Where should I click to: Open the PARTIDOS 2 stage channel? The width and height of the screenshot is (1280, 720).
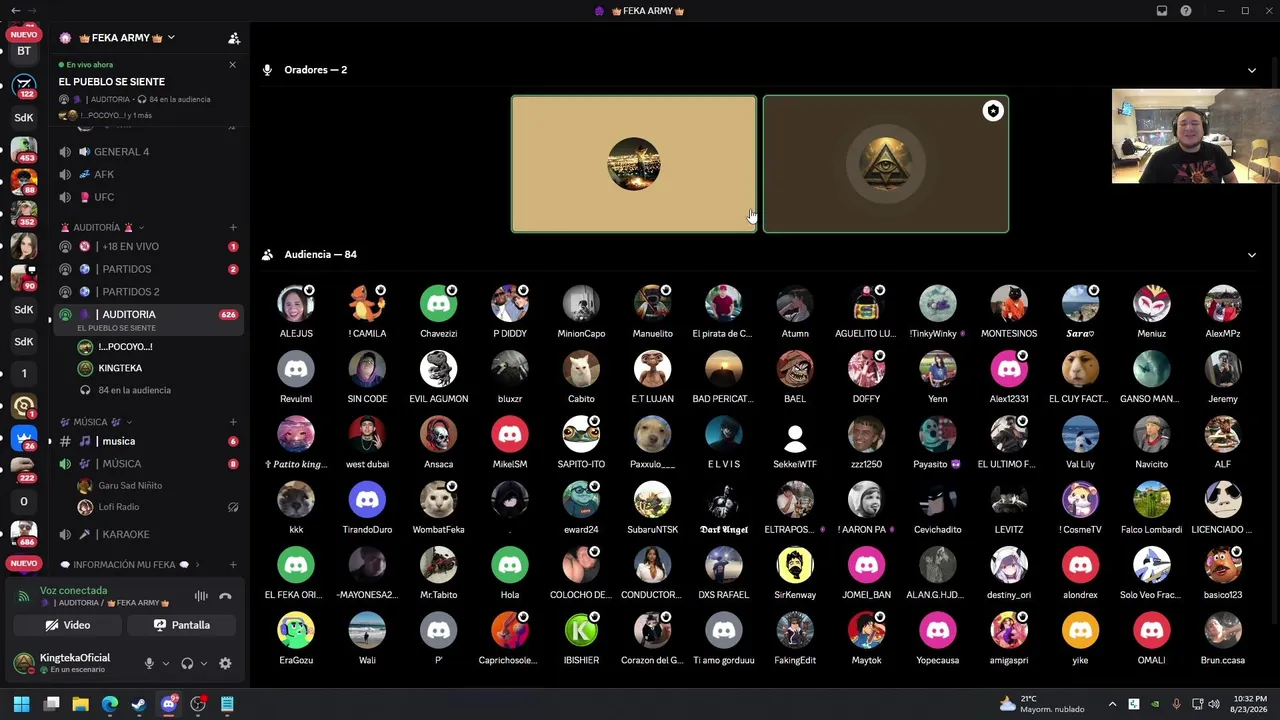[x=148, y=292]
